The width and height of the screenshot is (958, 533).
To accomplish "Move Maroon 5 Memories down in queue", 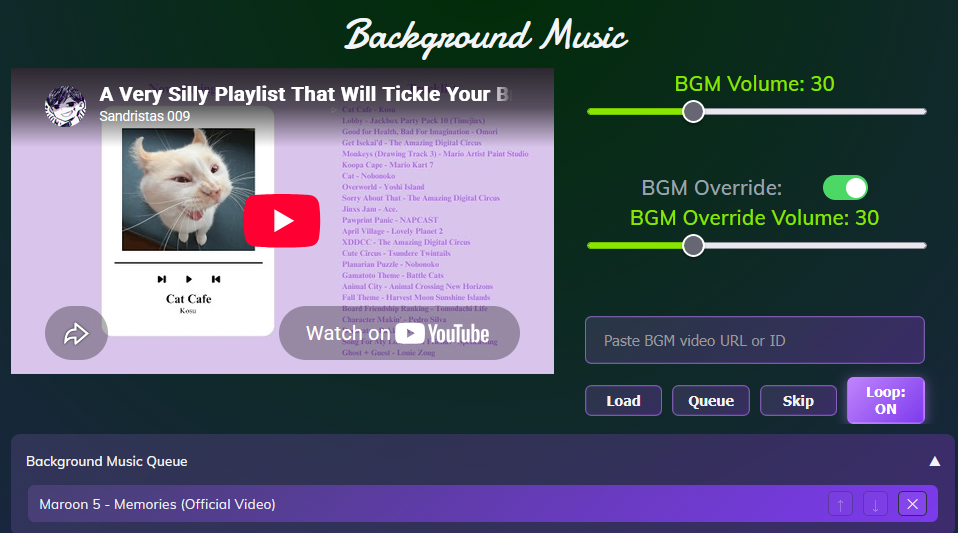I will tap(876, 504).
